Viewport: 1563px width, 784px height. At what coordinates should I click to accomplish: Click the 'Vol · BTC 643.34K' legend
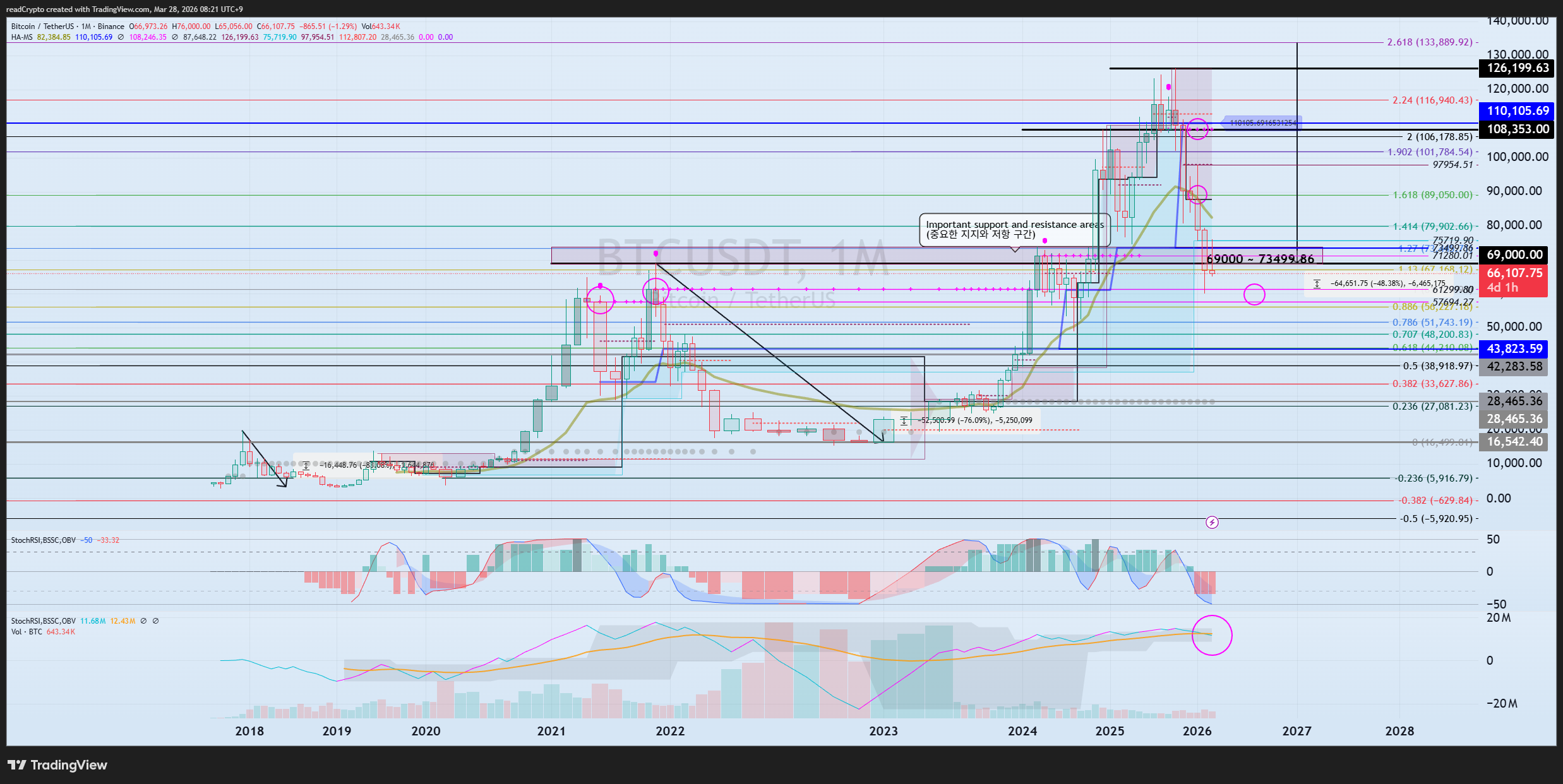coord(43,632)
